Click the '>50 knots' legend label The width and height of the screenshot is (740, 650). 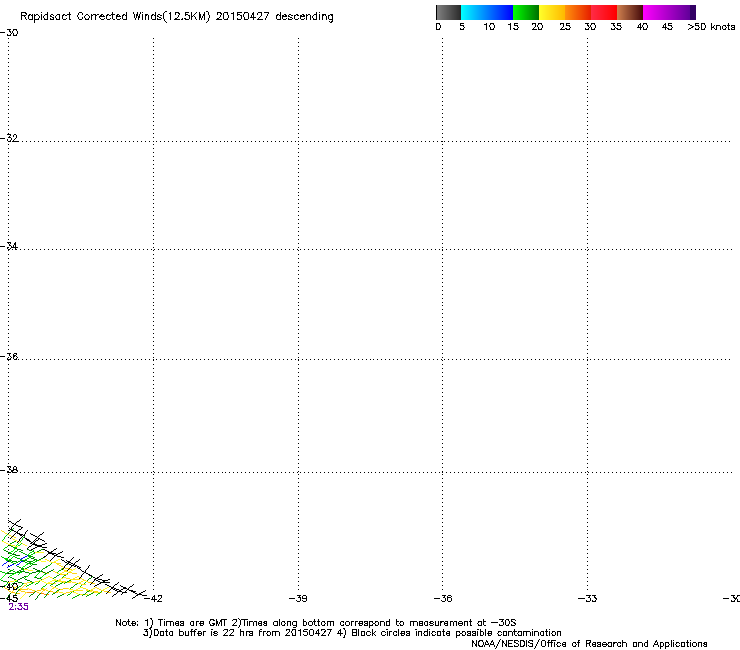point(711,27)
